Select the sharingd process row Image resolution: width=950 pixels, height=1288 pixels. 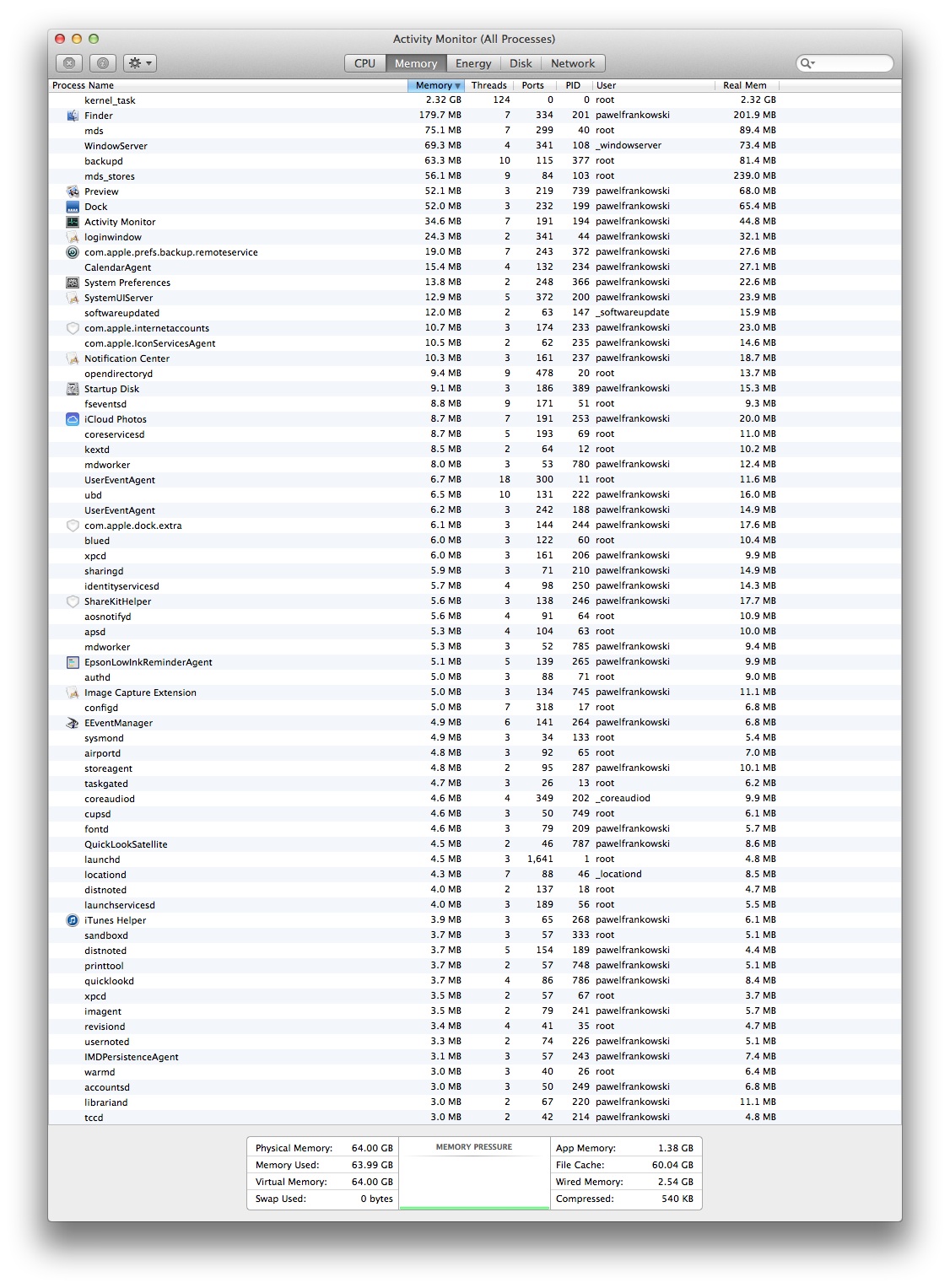(475, 571)
